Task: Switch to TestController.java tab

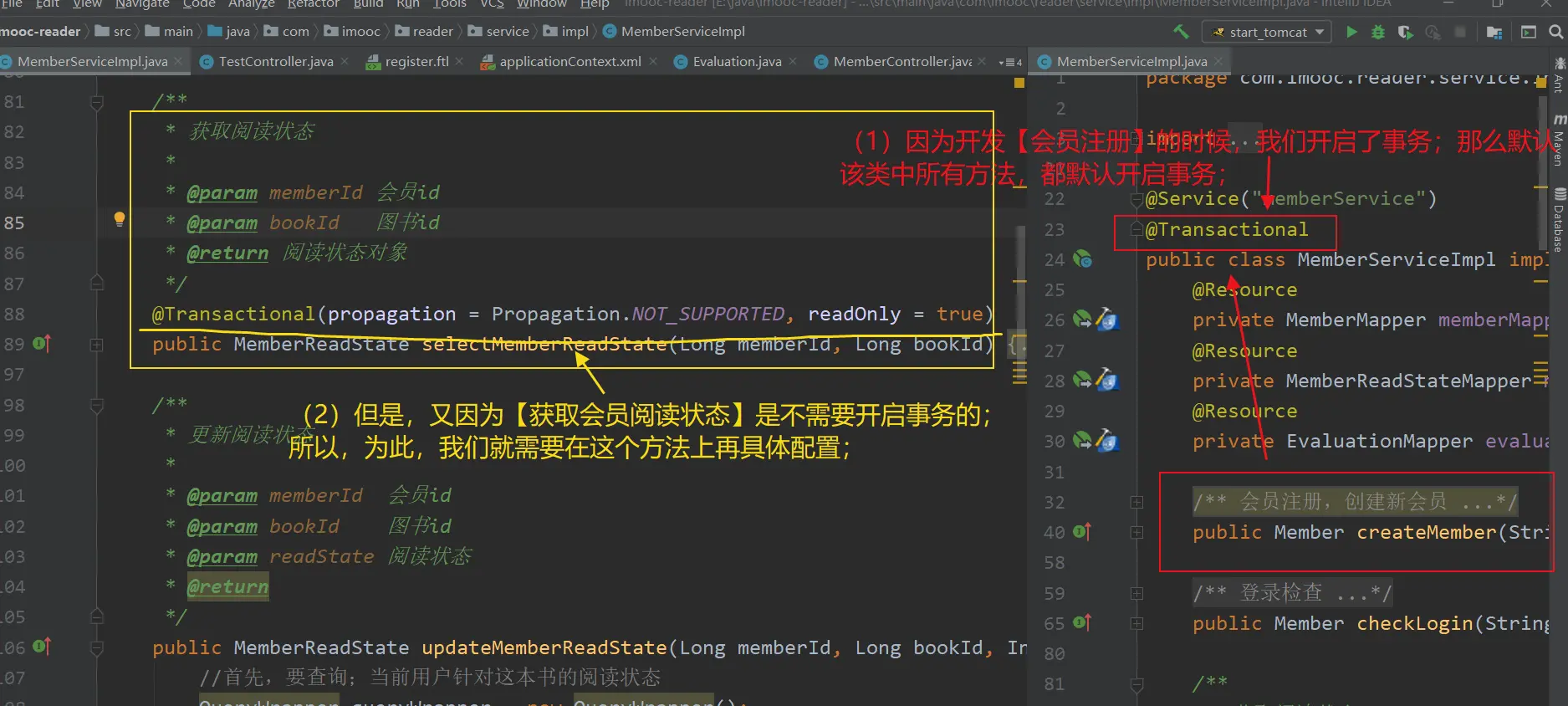Action: (x=275, y=62)
